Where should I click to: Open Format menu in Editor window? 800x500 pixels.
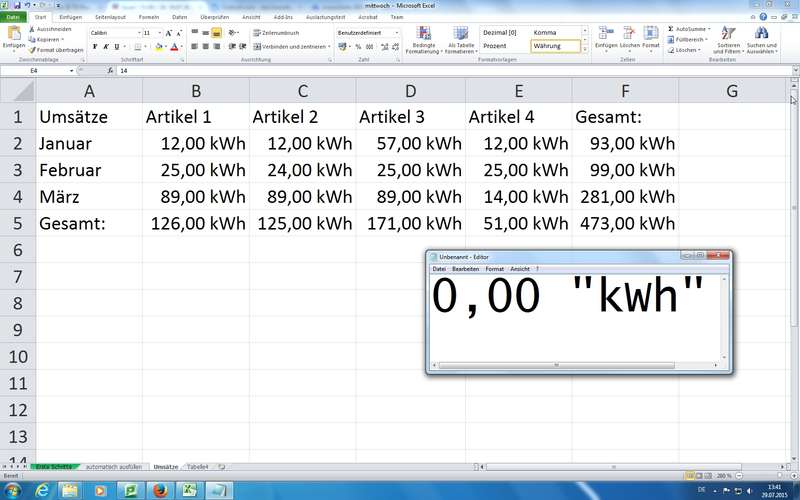494,269
